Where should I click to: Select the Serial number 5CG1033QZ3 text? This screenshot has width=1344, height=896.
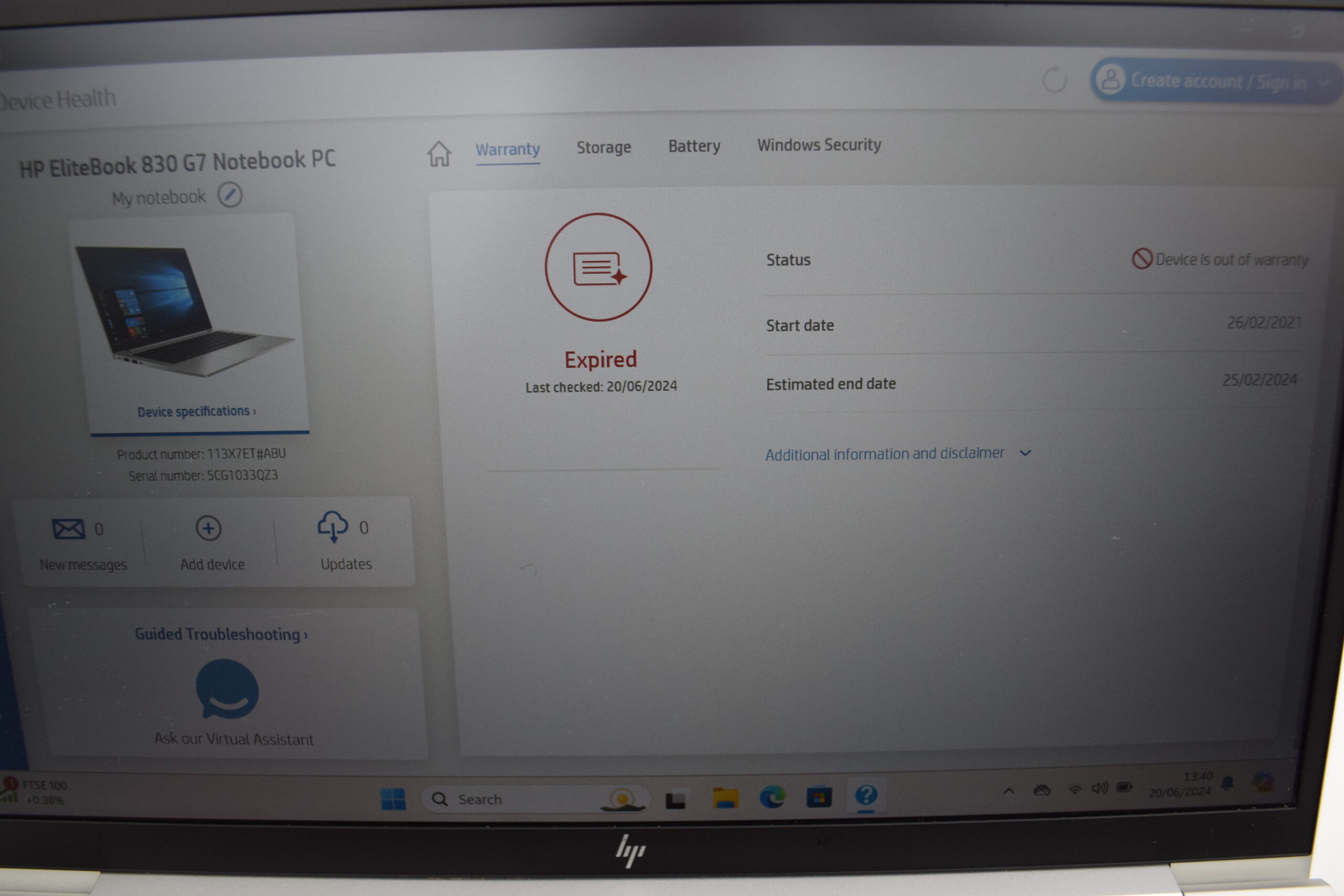pos(203,476)
